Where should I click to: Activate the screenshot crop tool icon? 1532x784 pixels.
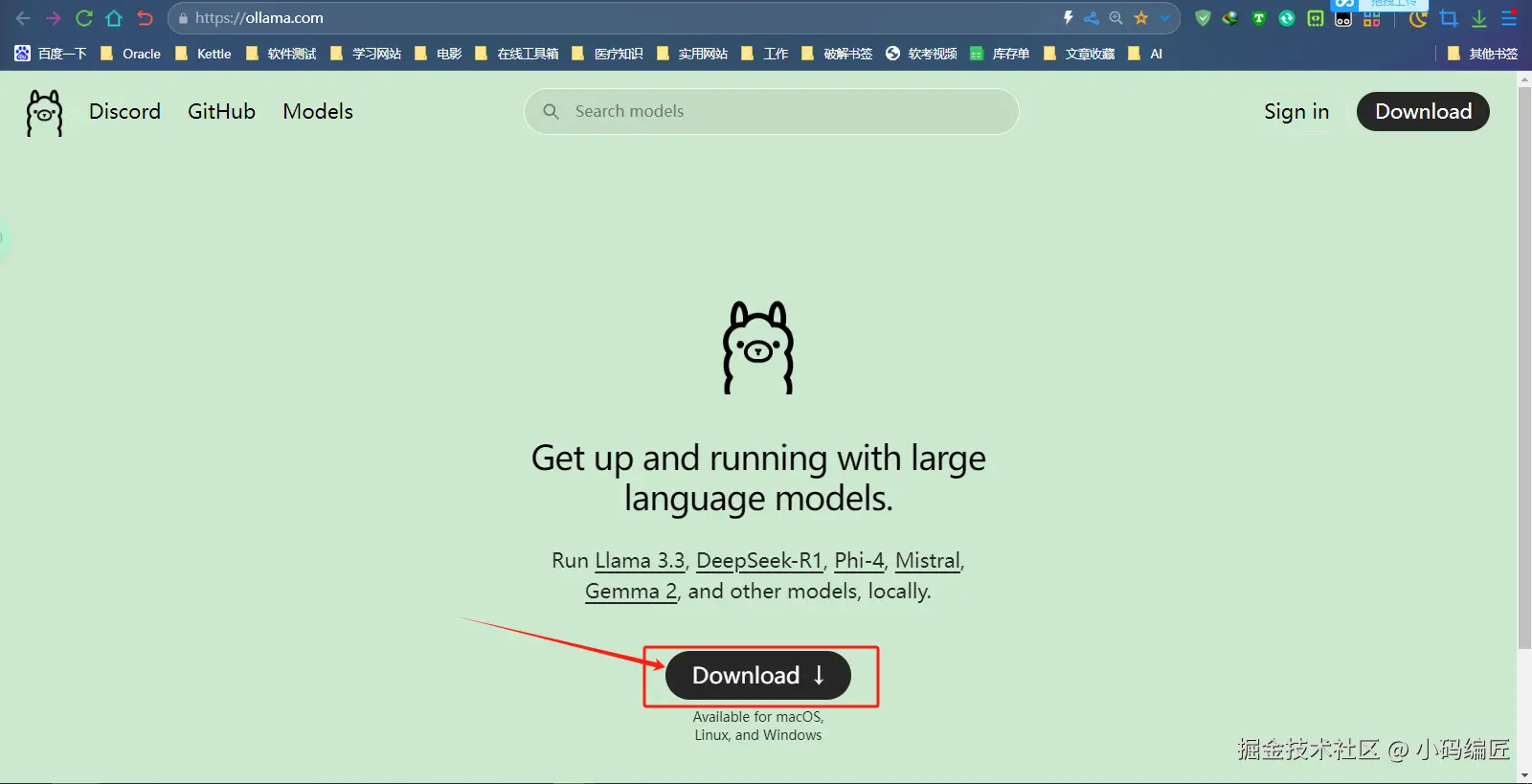1449,18
